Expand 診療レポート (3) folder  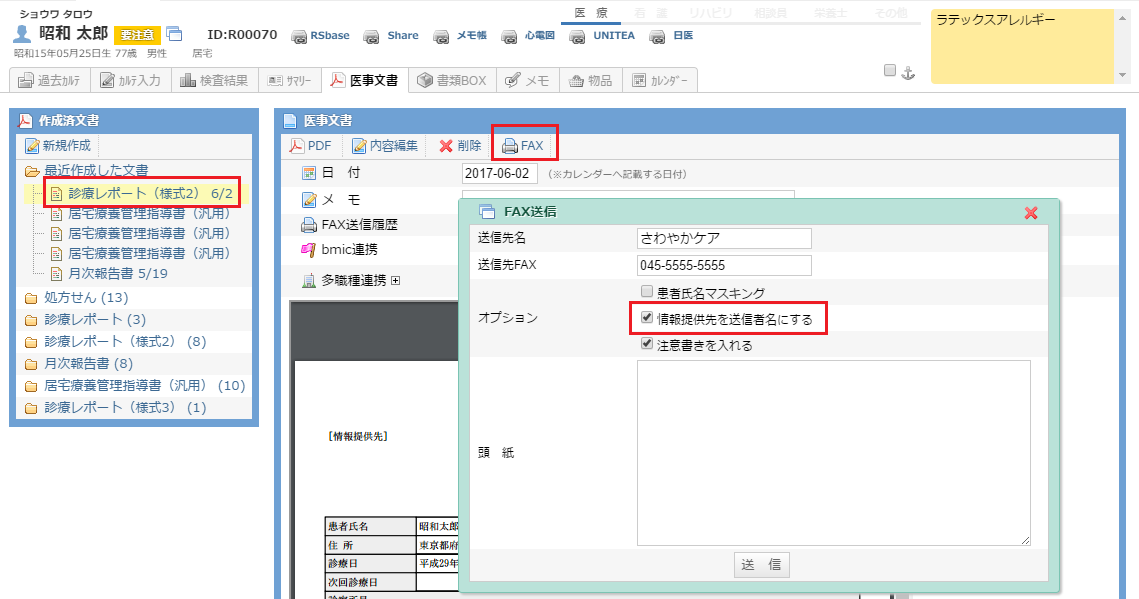[x=86, y=319]
